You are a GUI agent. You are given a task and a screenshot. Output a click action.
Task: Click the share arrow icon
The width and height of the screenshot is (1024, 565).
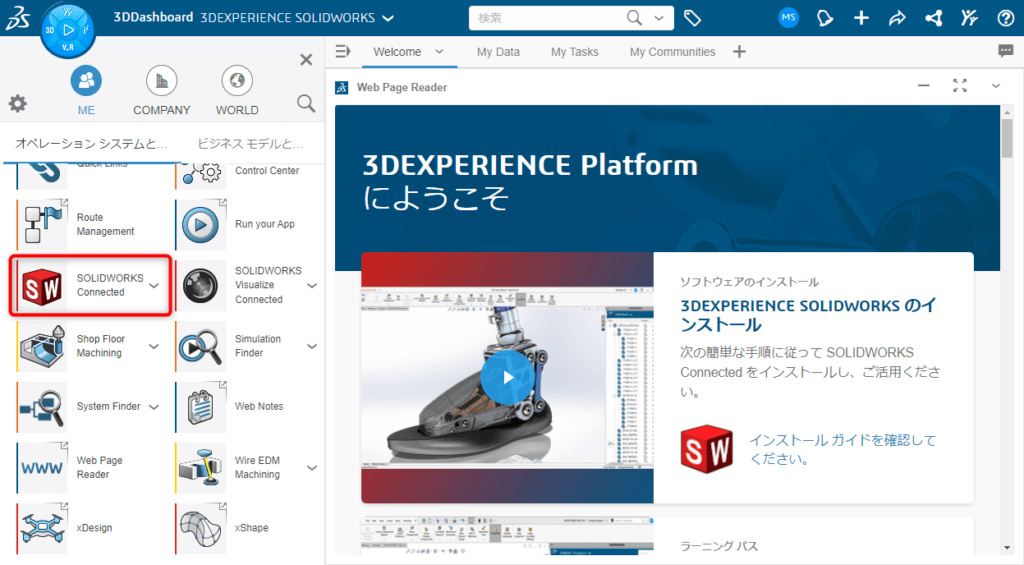click(x=897, y=18)
